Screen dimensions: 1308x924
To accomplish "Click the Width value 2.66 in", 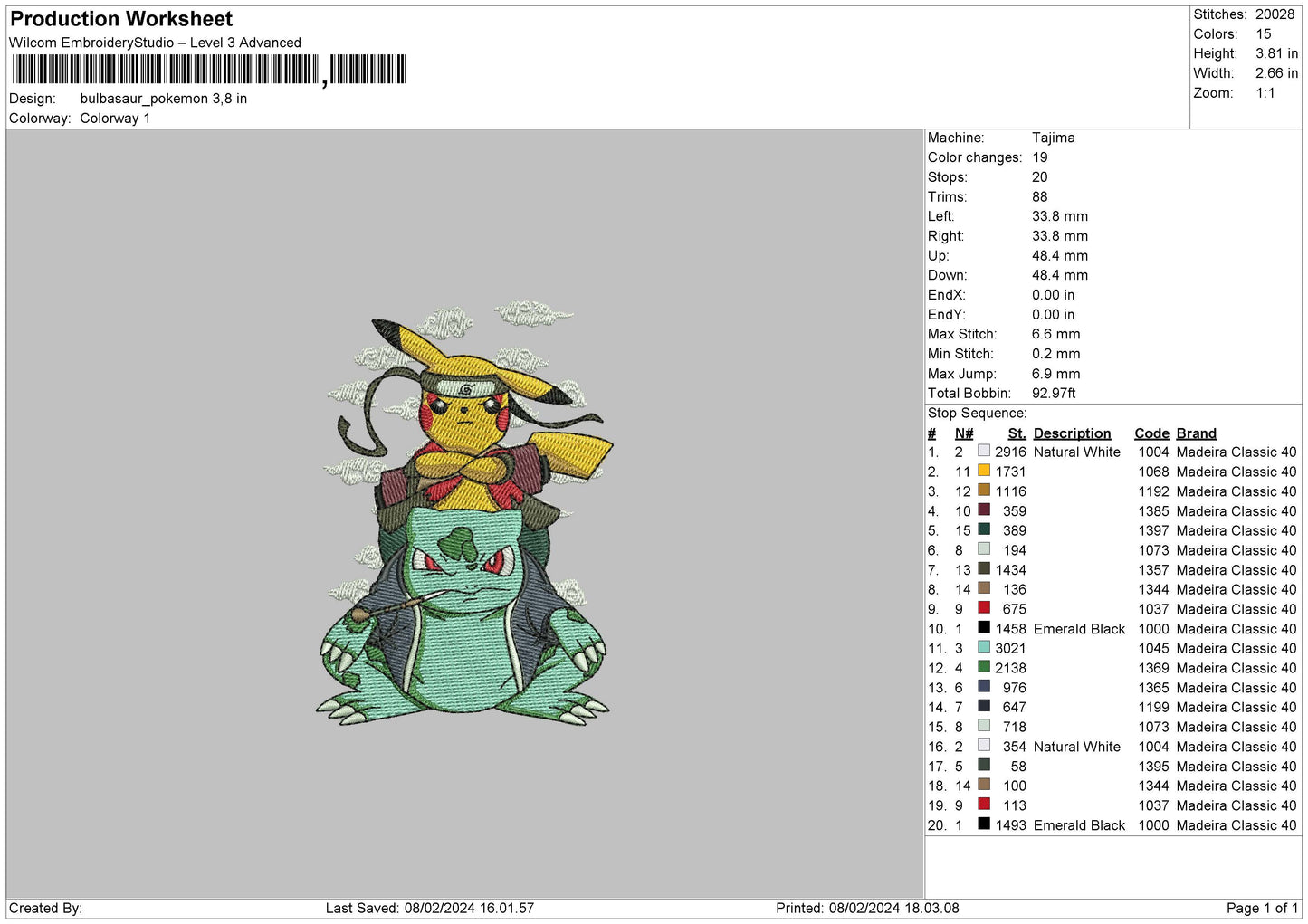I will pyautogui.click(x=1276, y=73).
